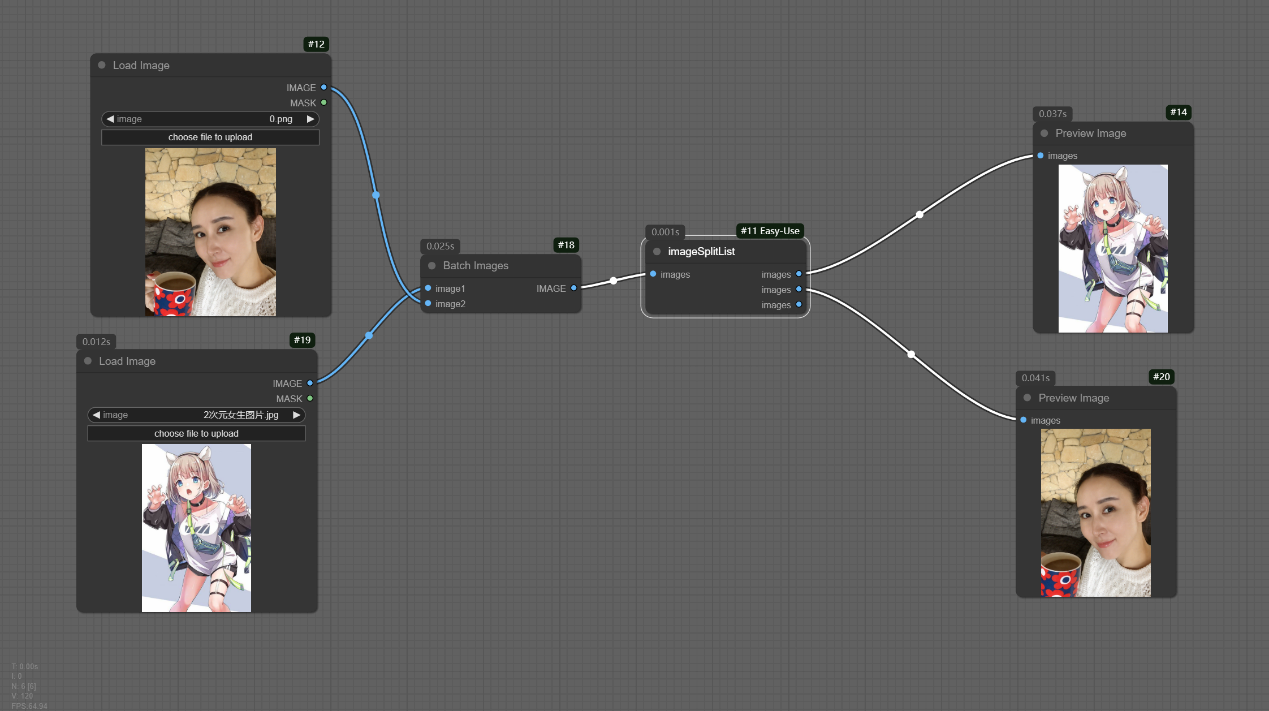Click the third images output port on imageSplitList

[798, 304]
